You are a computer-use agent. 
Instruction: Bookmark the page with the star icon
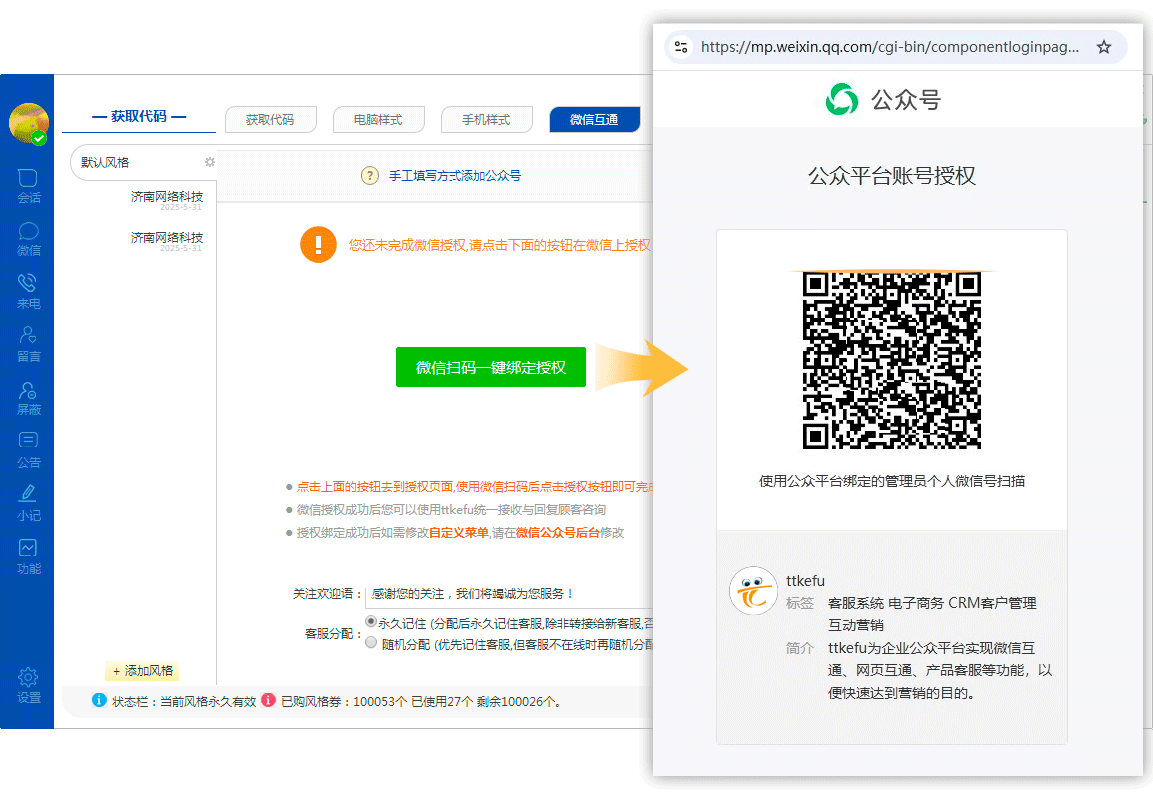[x=1103, y=47]
